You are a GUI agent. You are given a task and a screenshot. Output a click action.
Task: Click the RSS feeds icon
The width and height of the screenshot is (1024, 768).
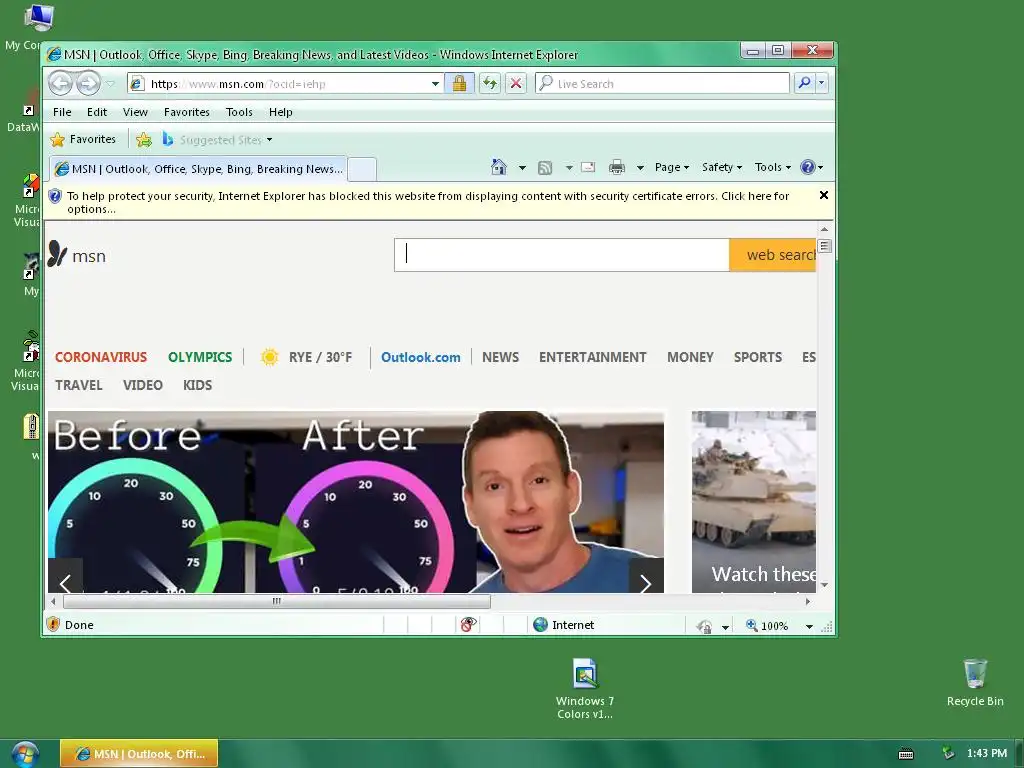[545, 168]
